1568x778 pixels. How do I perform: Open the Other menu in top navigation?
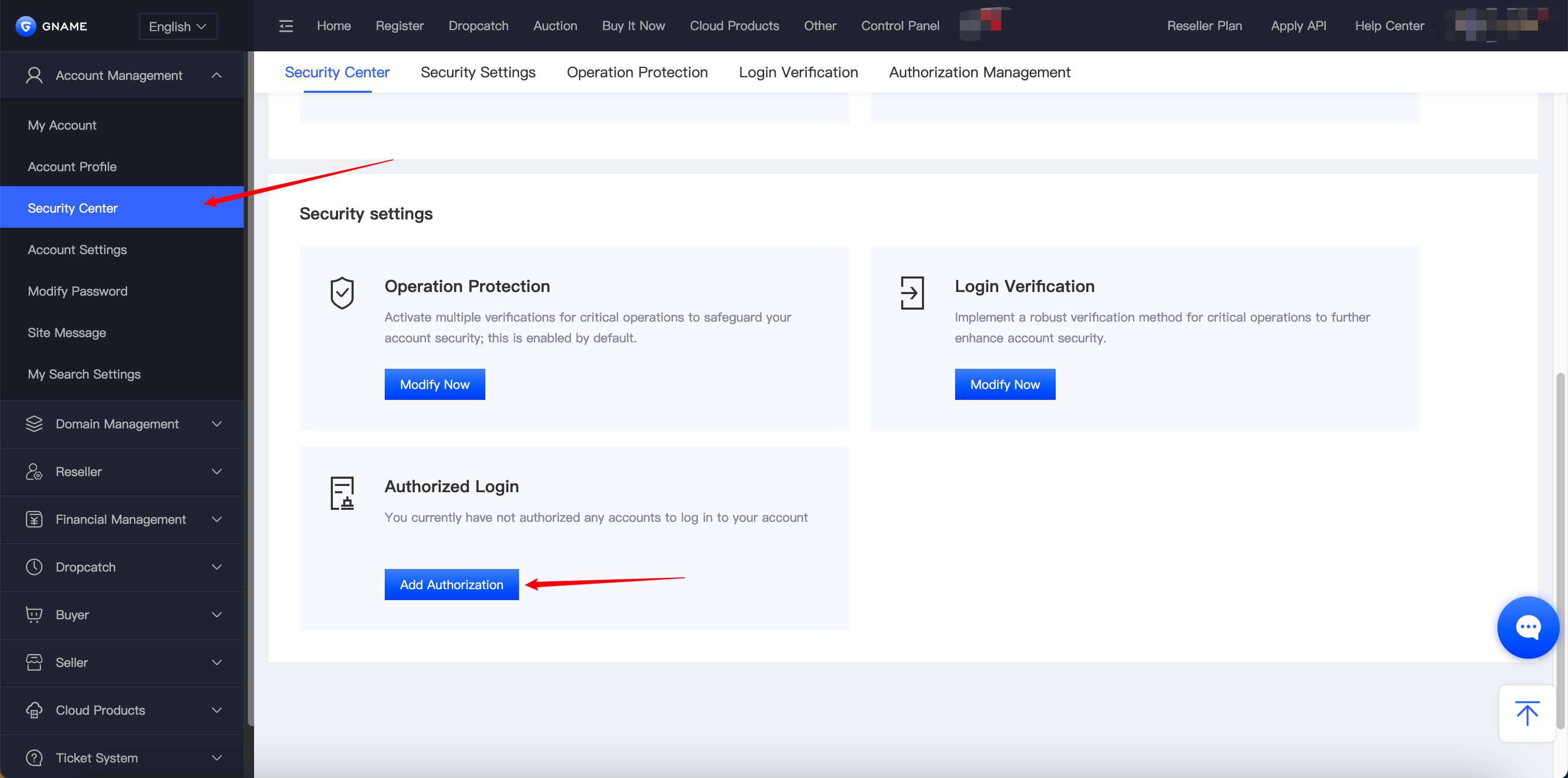[820, 26]
